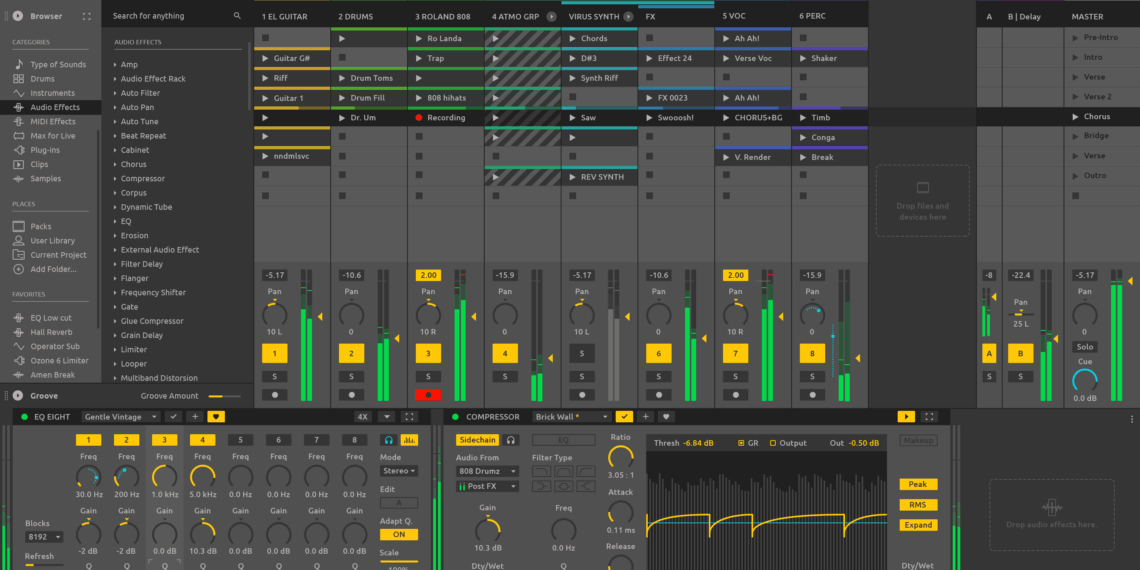1140x570 pixels.
Task: Launch the Guitar G# clip
Action: pyautogui.click(x=265, y=58)
